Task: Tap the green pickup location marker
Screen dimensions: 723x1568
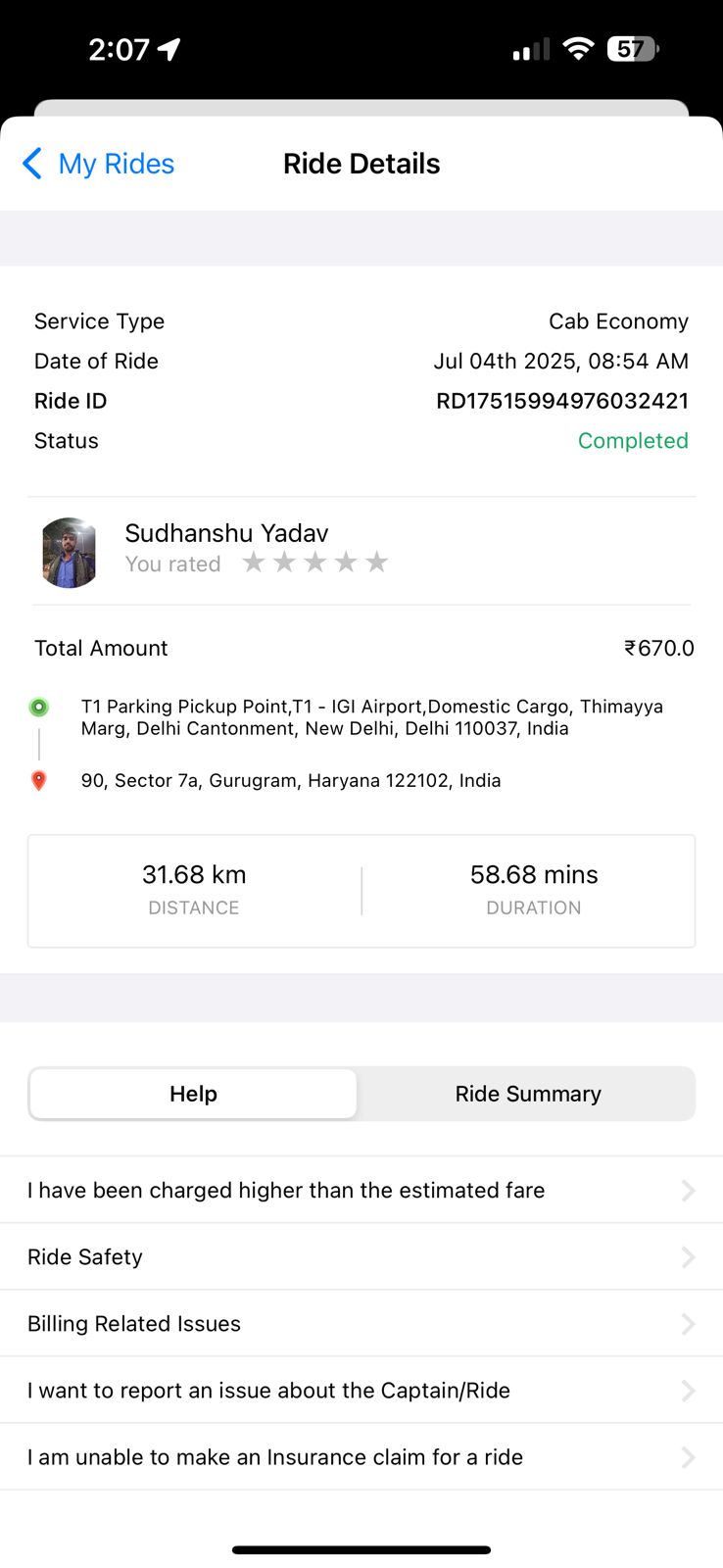Action: pyautogui.click(x=39, y=707)
